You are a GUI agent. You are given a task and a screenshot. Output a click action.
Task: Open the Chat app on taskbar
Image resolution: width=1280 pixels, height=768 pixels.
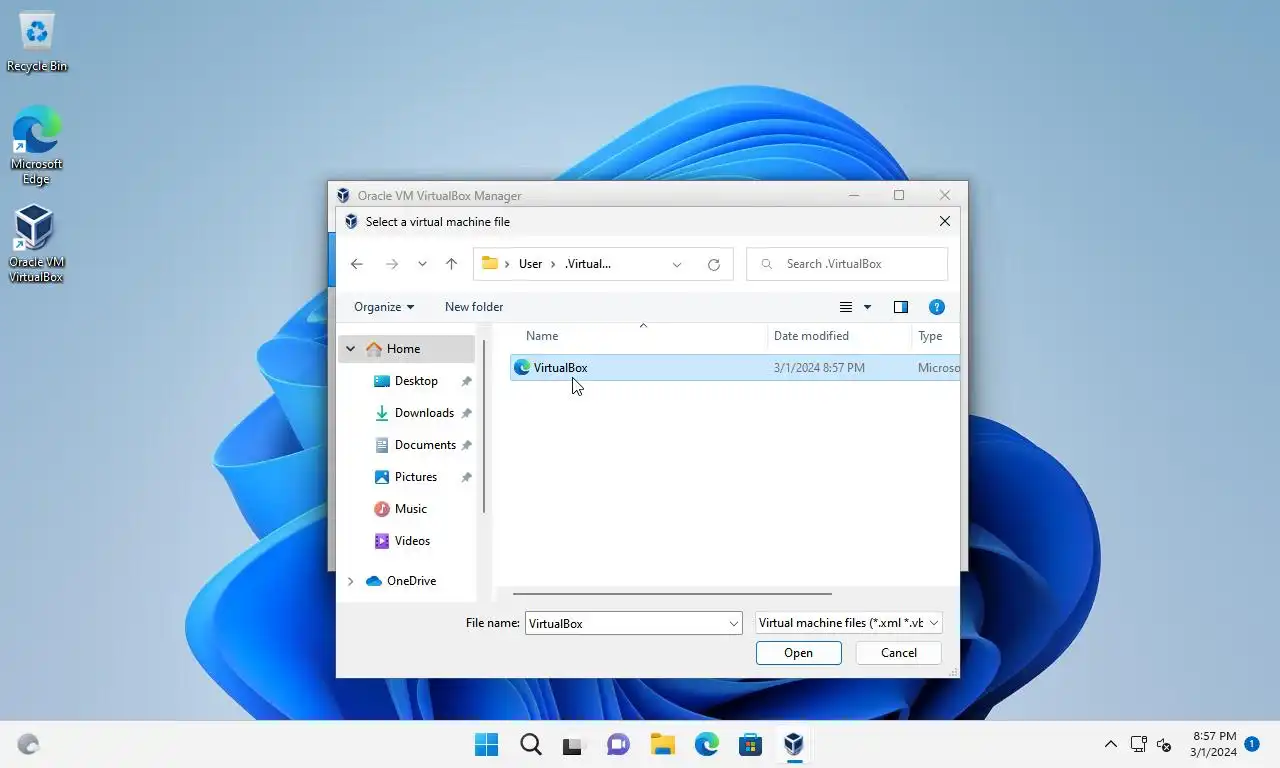tap(618, 744)
